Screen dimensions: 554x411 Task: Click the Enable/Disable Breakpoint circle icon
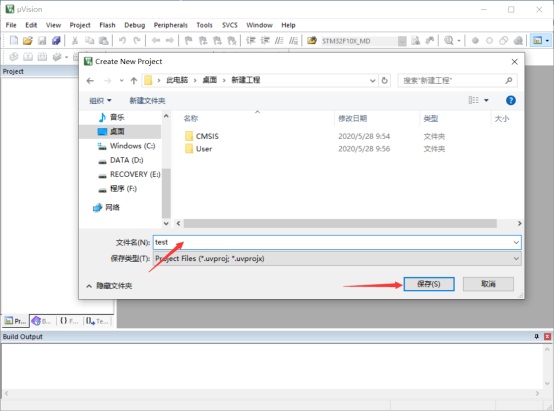(489, 41)
